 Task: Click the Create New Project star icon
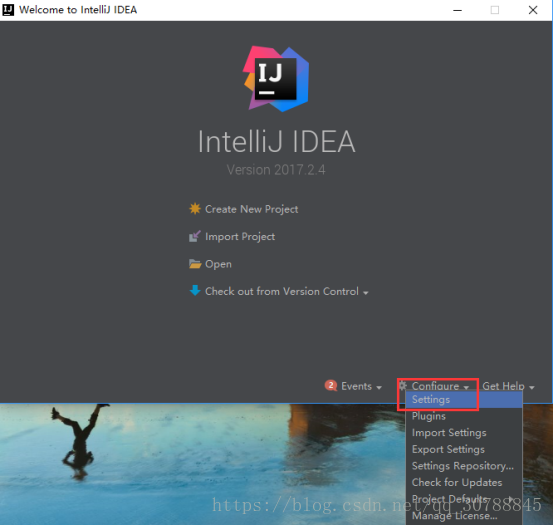coord(195,209)
